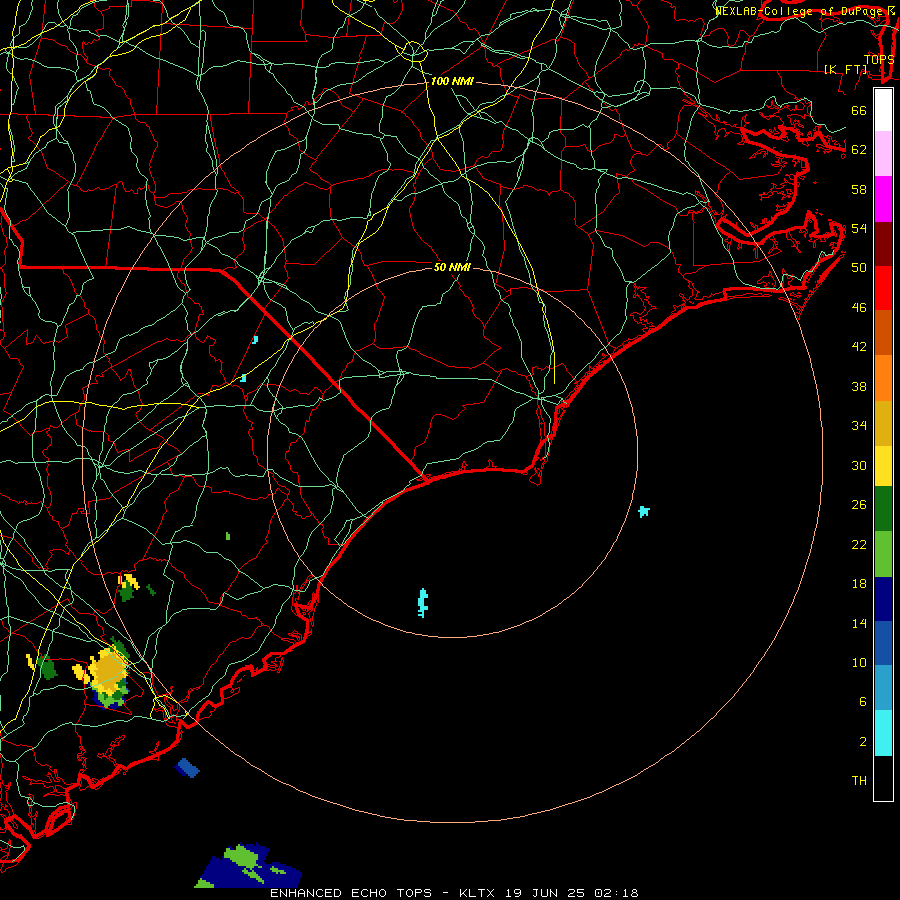900x900 pixels.
Task: Select the dark red (maroon) legend block
Action: [883, 244]
